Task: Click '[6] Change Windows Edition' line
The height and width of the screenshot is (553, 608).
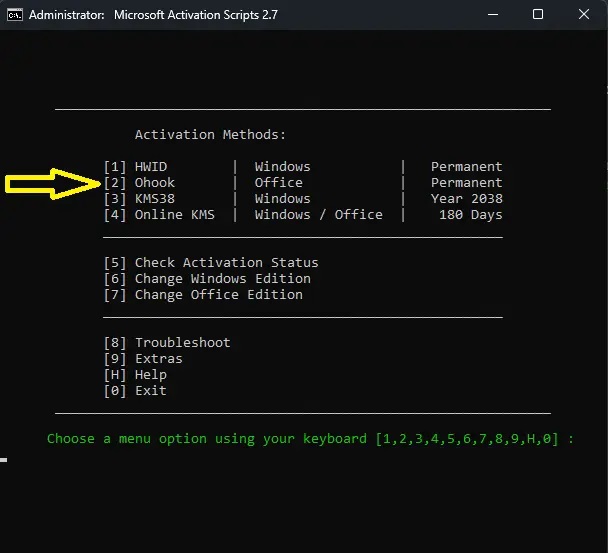Action: click(207, 278)
